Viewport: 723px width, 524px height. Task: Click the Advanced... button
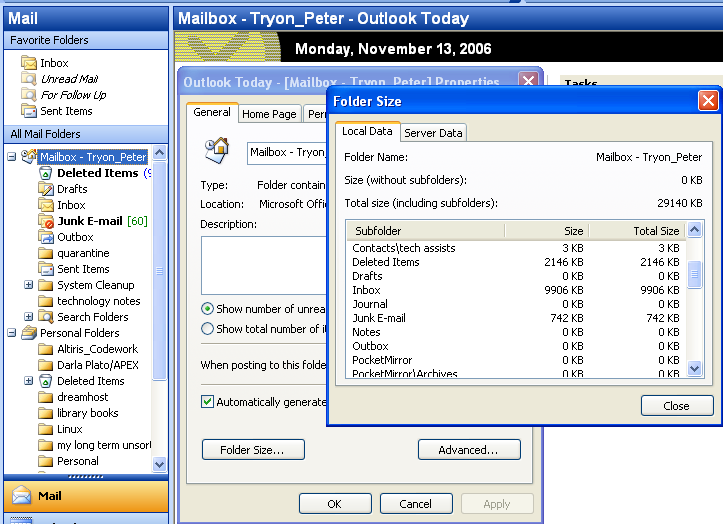tap(468, 450)
